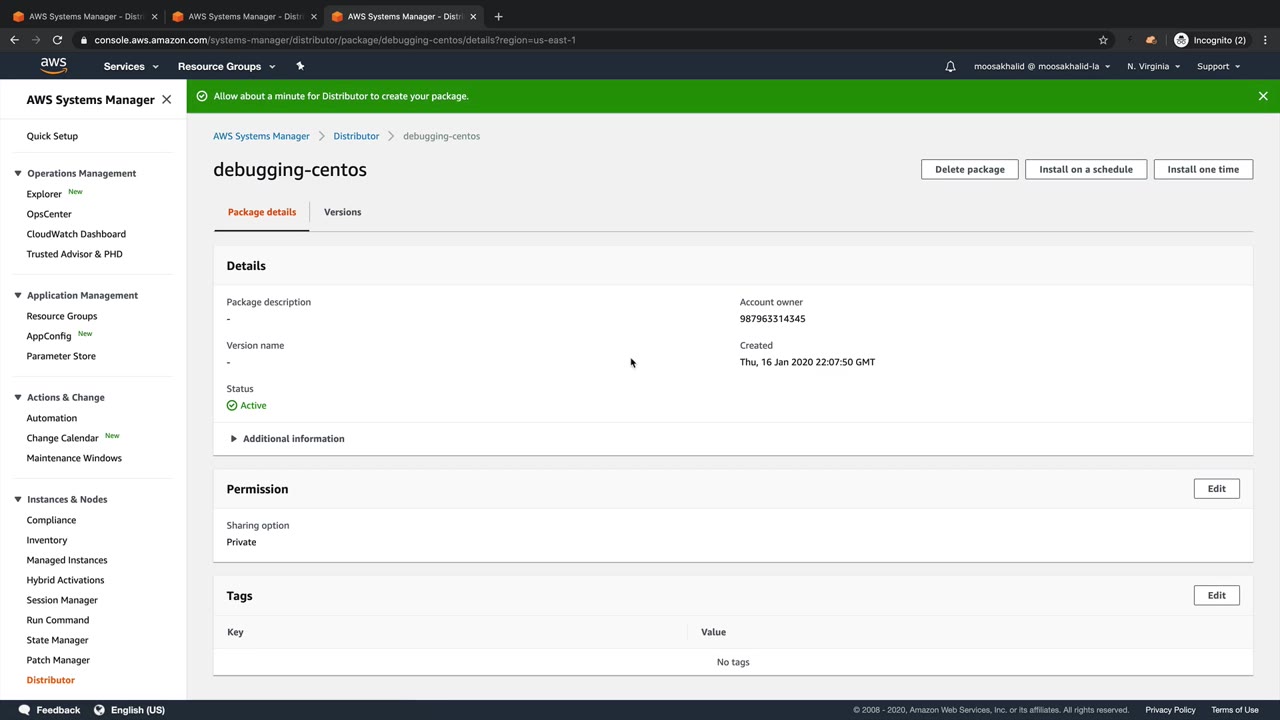Open the N. Virginia region dropdown
This screenshot has width=1280, height=720.
point(1153,66)
